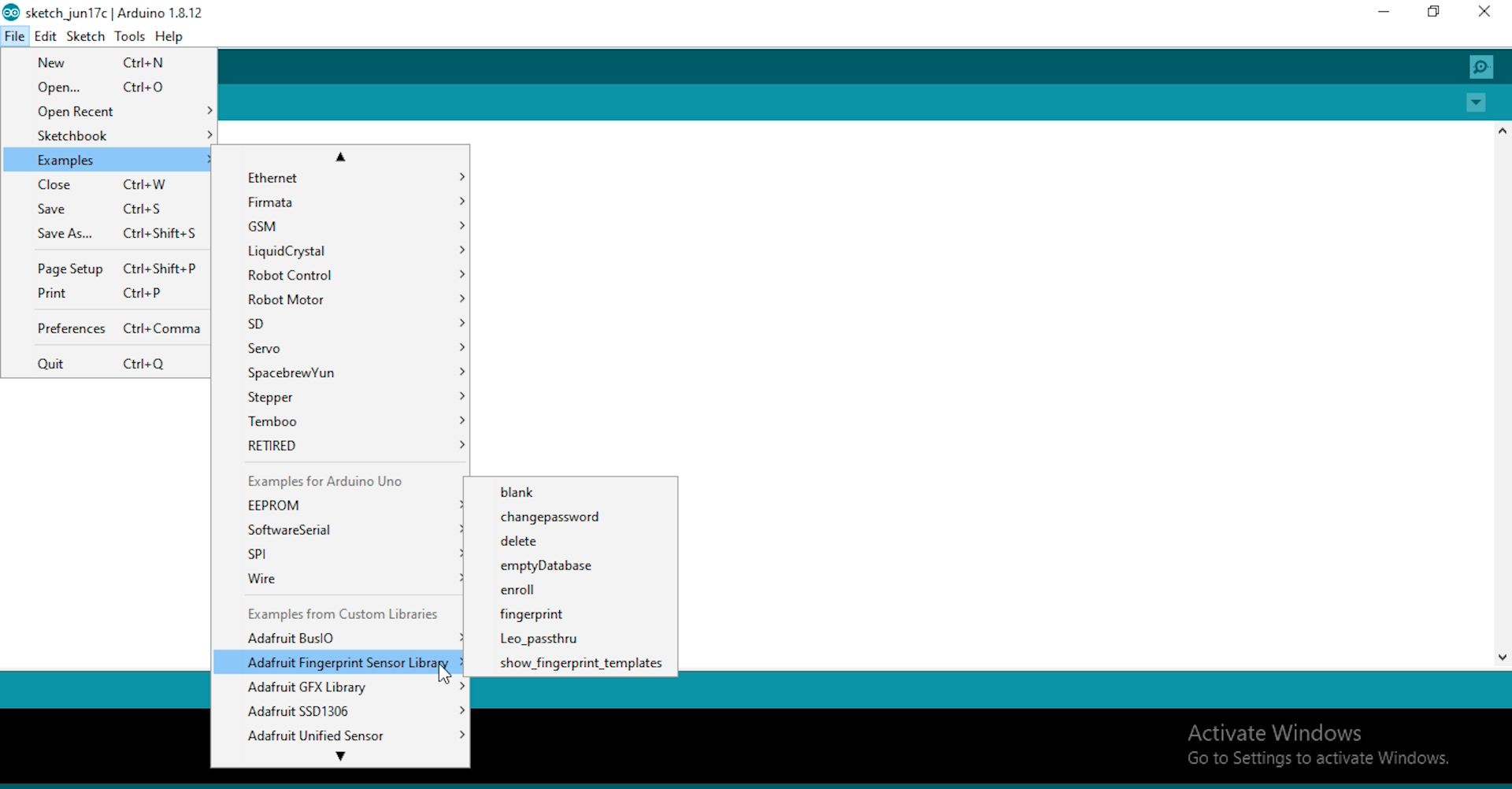Viewport: 1512px width, 789px height.
Task: Open Preferences from the File menu
Action: (x=72, y=328)
